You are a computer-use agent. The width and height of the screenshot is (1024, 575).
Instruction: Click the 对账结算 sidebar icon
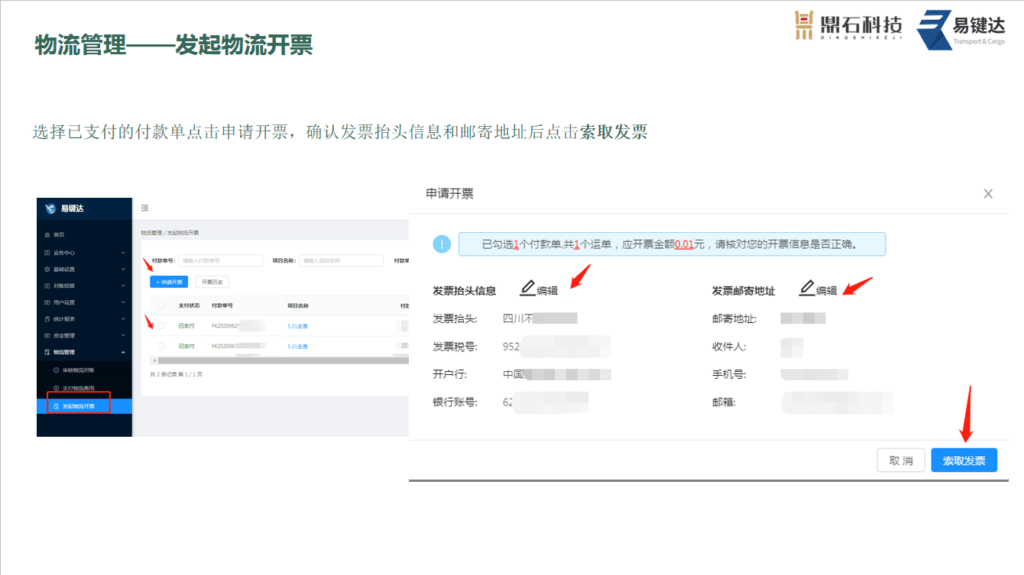coord(47,286)
